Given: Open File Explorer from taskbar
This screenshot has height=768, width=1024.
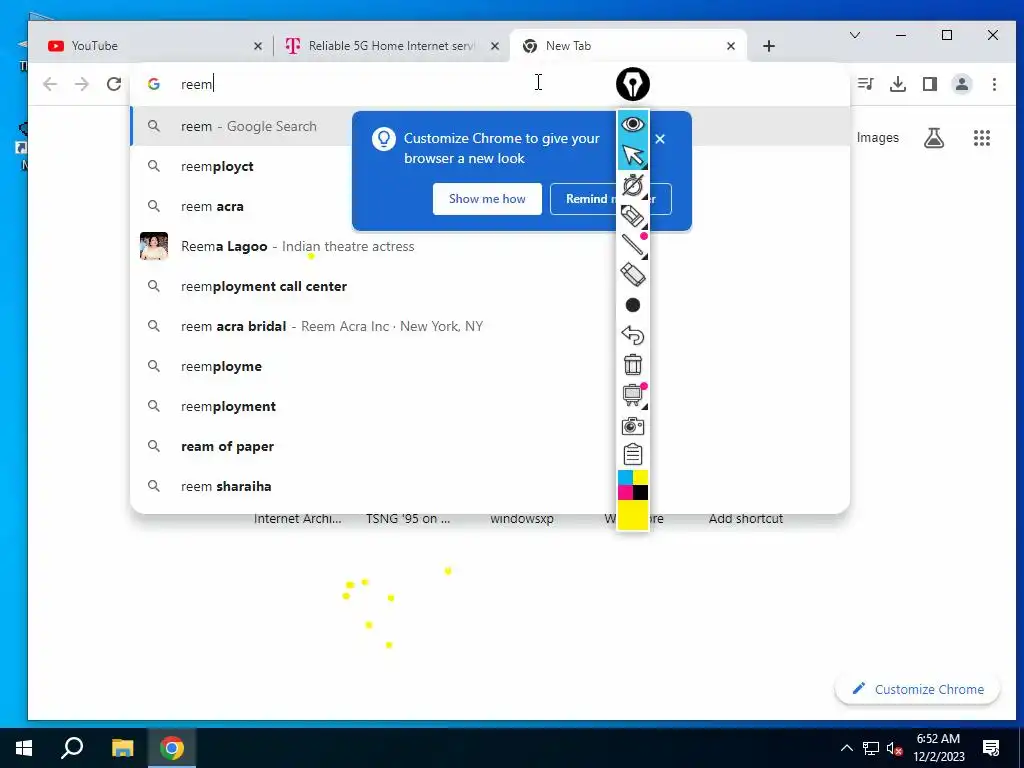Looking at the screenshot, I should pyautogui.click(x=122, y=748).
